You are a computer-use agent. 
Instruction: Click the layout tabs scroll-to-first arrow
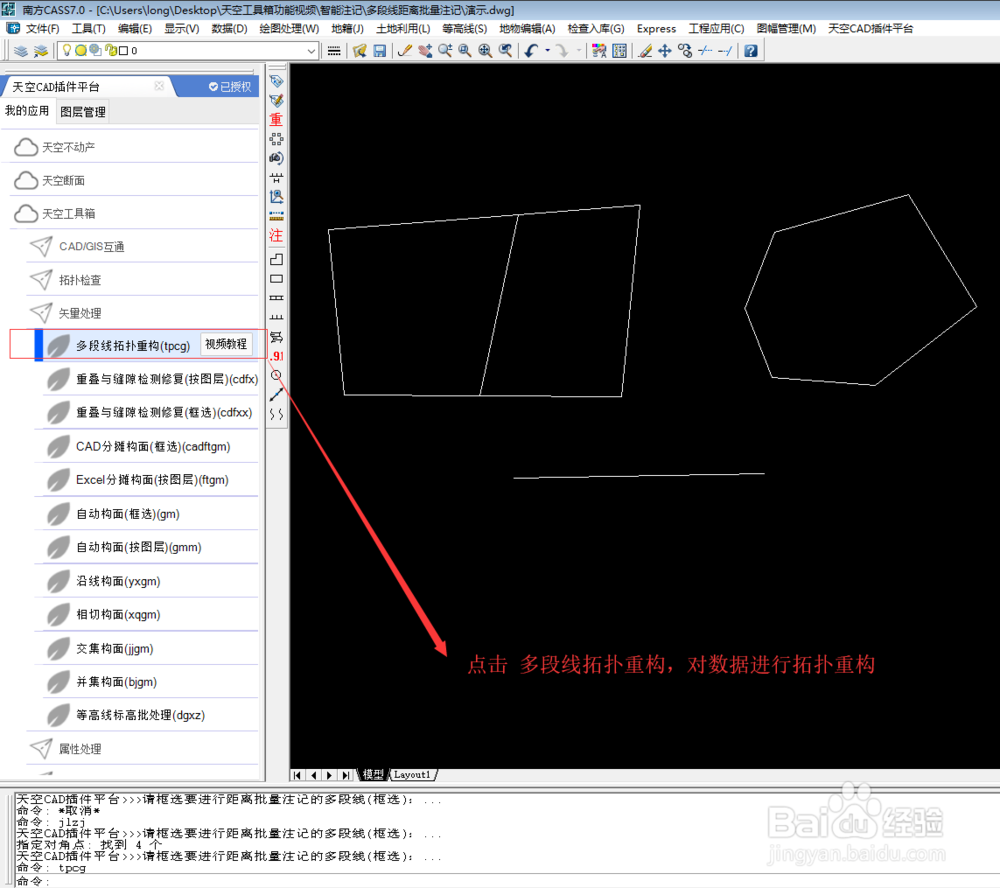297,774
